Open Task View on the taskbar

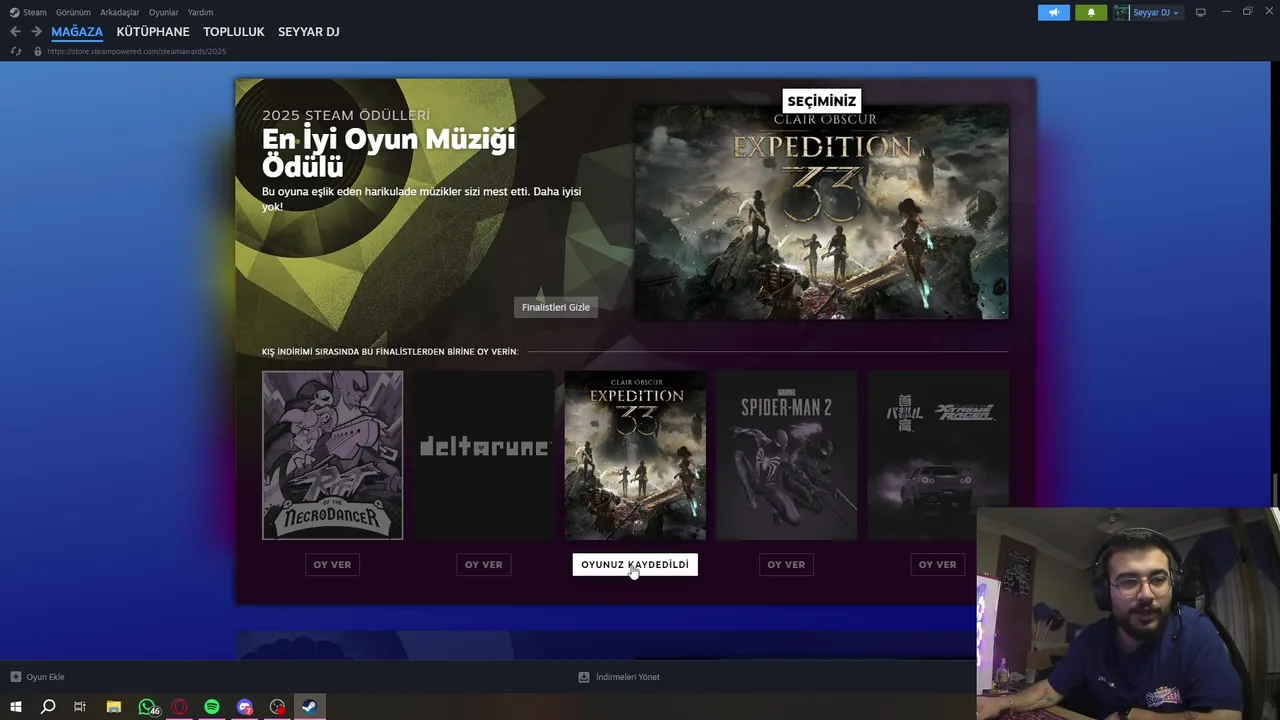80,707
